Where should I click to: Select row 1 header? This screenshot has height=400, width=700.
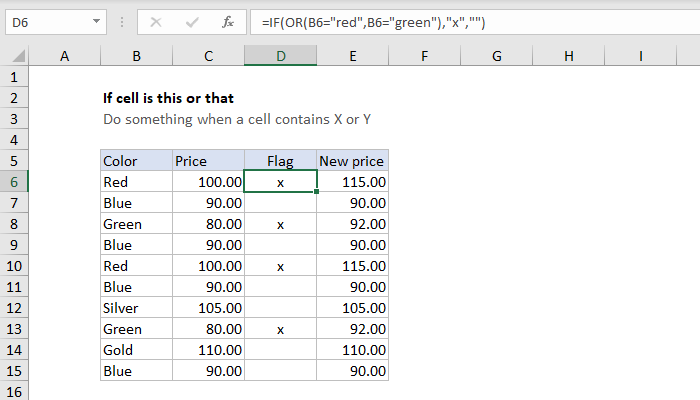coord(14,77)
